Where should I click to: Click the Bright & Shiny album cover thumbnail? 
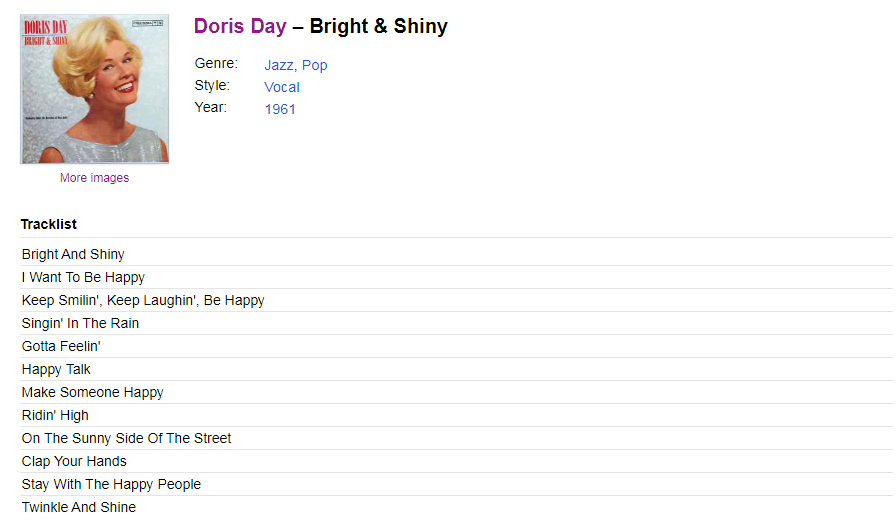coord(94,89)
